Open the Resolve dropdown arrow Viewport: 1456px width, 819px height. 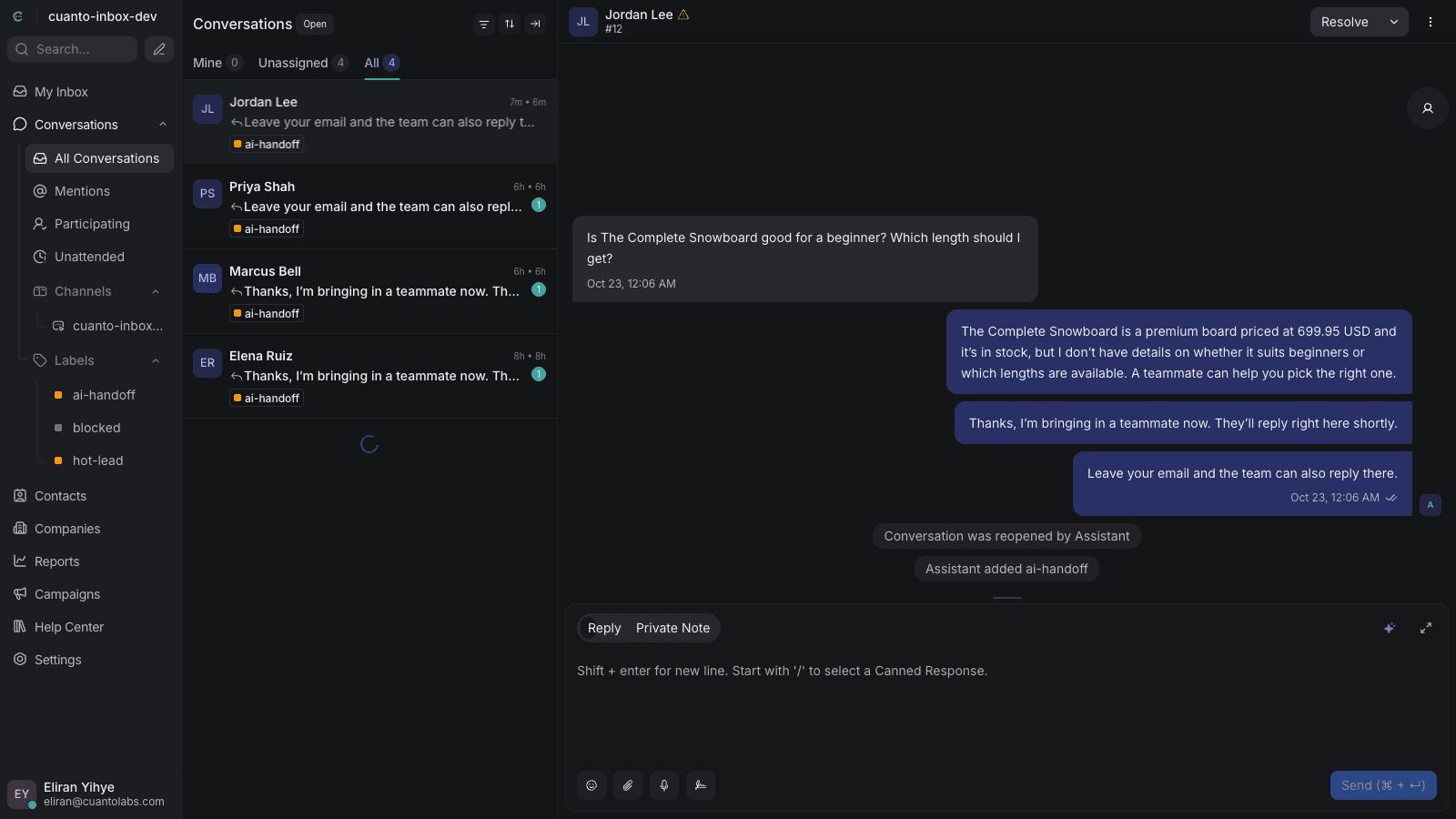[x=1394, y=22]
